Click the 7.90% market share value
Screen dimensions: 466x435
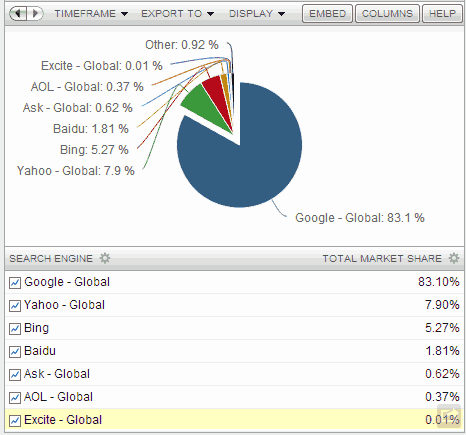442,305
